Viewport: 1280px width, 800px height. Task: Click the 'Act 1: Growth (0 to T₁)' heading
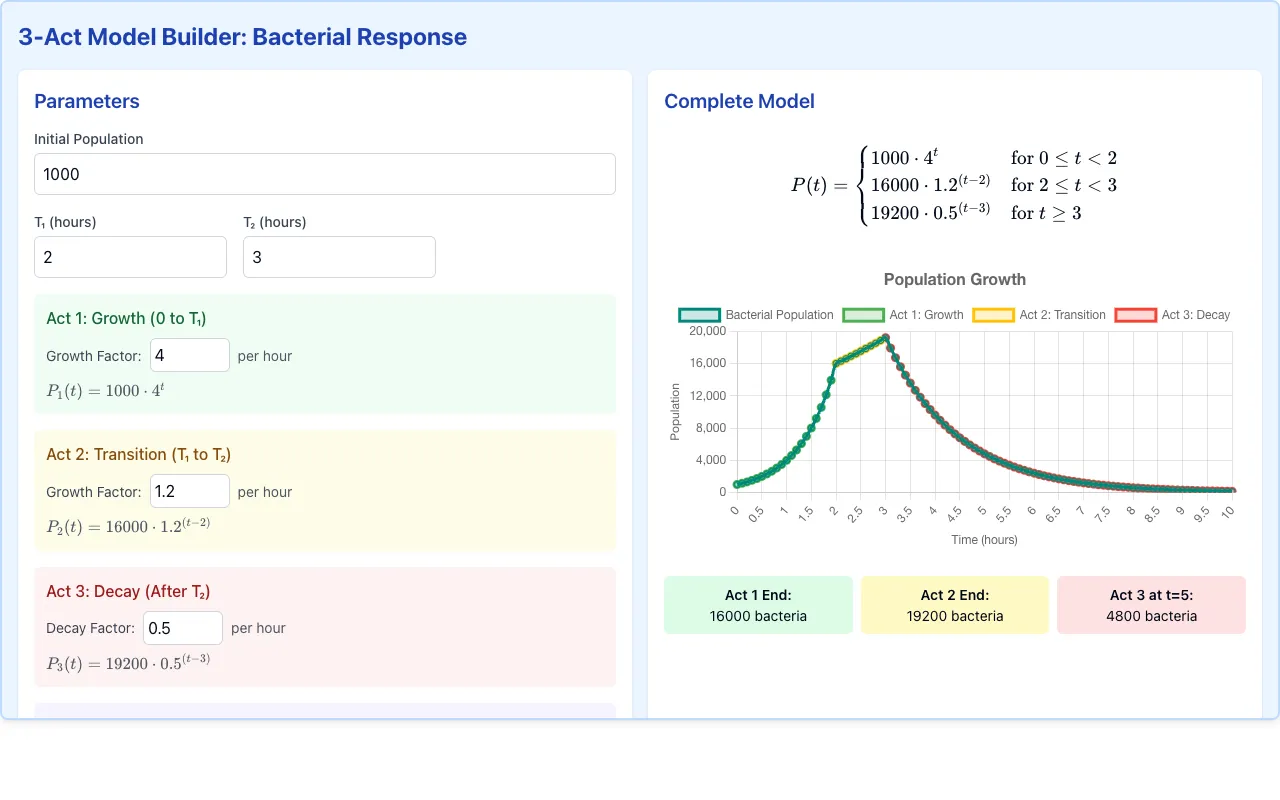tap(126, 318)
